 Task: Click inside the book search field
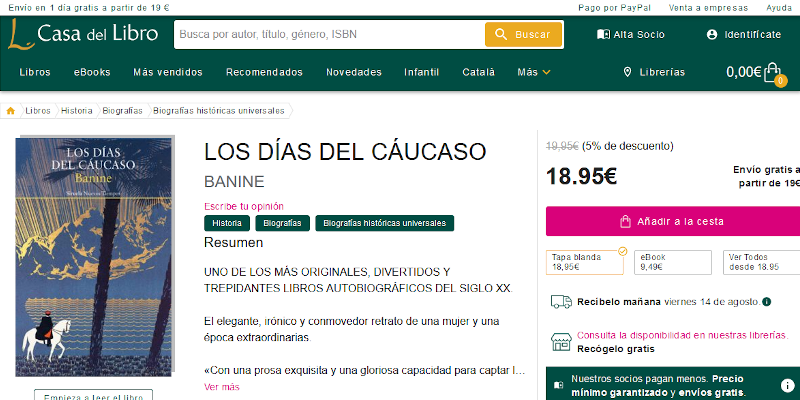click(328, 34)
